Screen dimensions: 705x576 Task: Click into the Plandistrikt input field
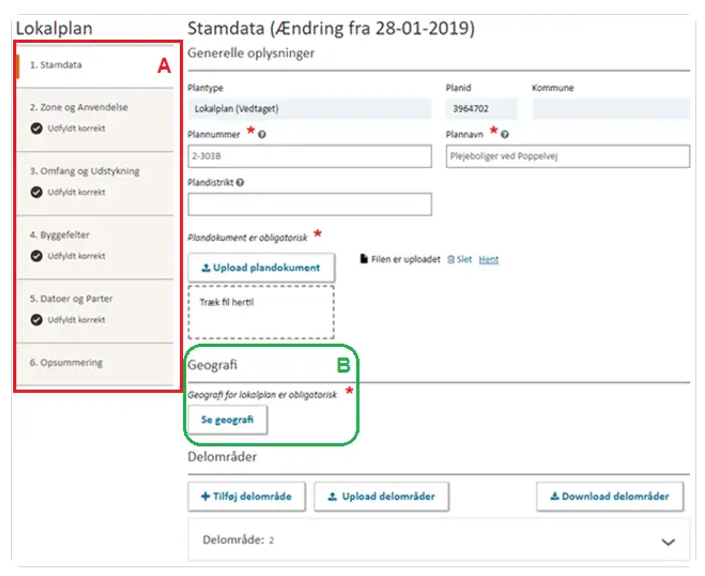coord(309,204)
